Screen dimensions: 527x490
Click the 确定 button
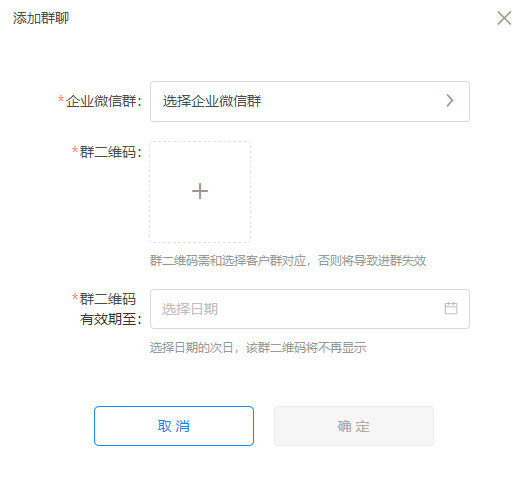(x=354, y=426)
